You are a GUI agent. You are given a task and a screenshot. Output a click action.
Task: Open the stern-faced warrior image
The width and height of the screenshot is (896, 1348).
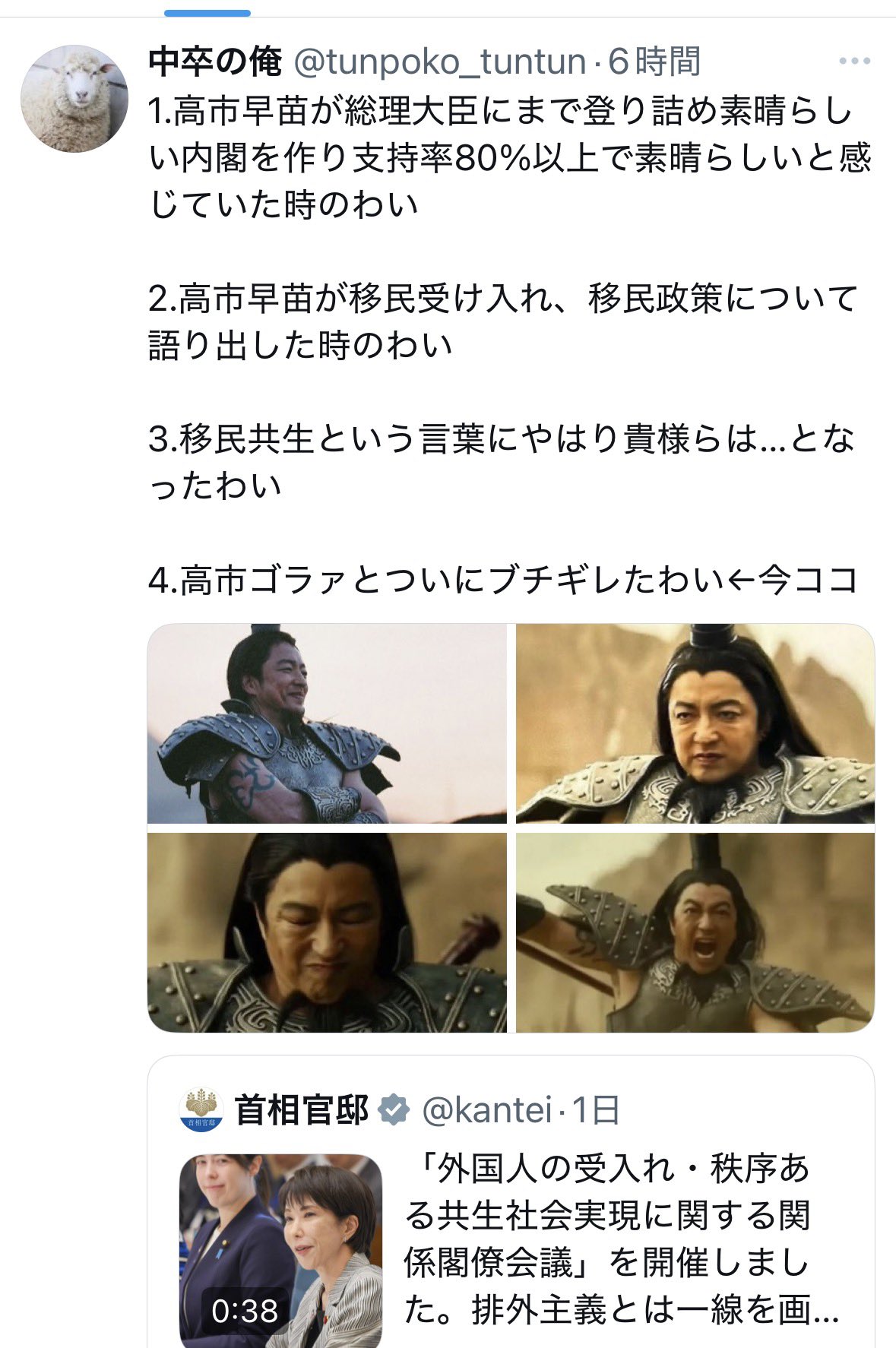point(695,723)
